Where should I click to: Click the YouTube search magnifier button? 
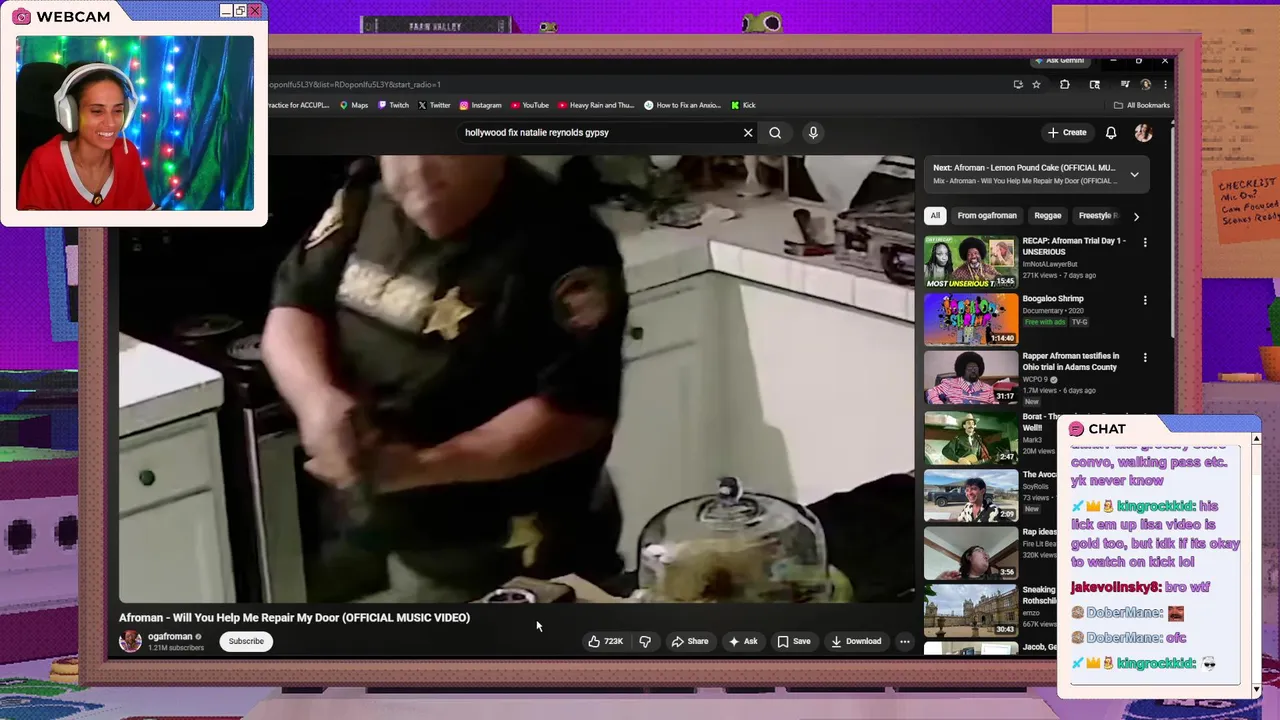coord(775,132)
